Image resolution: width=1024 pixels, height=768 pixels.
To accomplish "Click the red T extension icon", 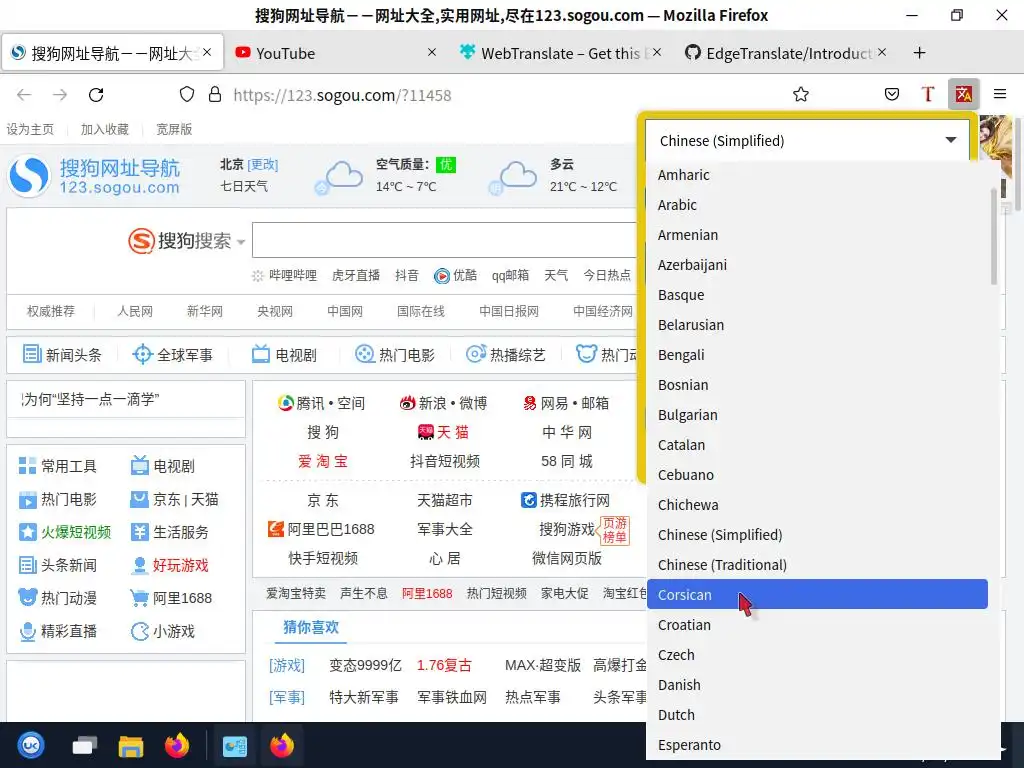I will coord(927,94).
